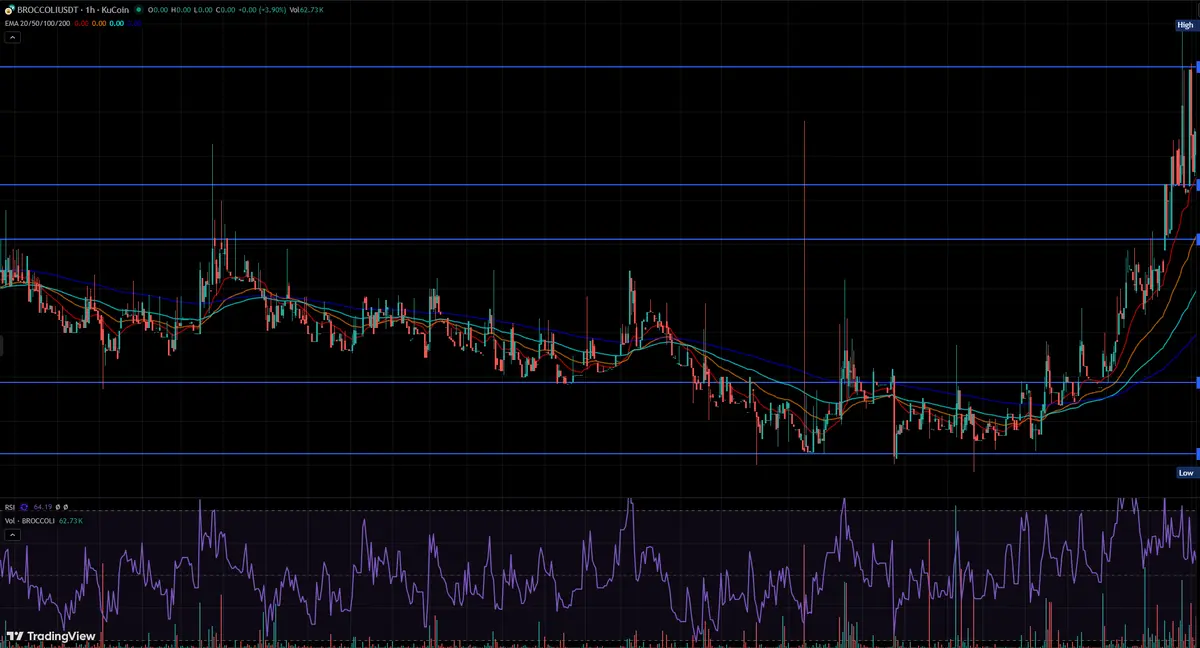Click the High price label
Screen dimensions: 1200x648
[1186, 25]
